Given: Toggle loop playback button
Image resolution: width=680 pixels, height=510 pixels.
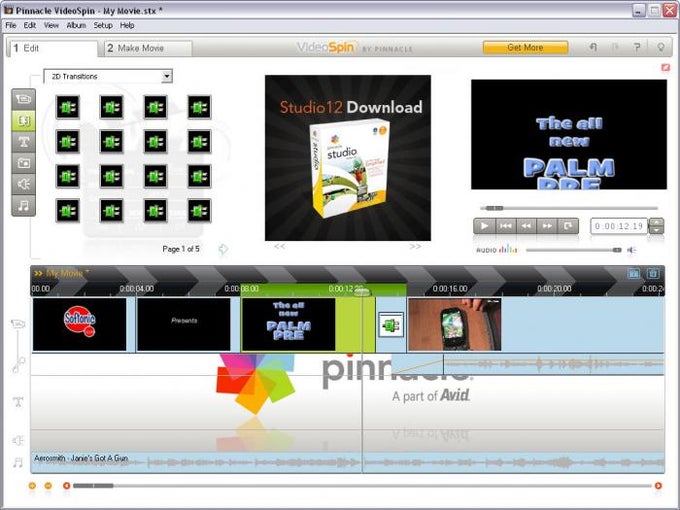Looking at the screenshot, I should [x=568, y=226].
